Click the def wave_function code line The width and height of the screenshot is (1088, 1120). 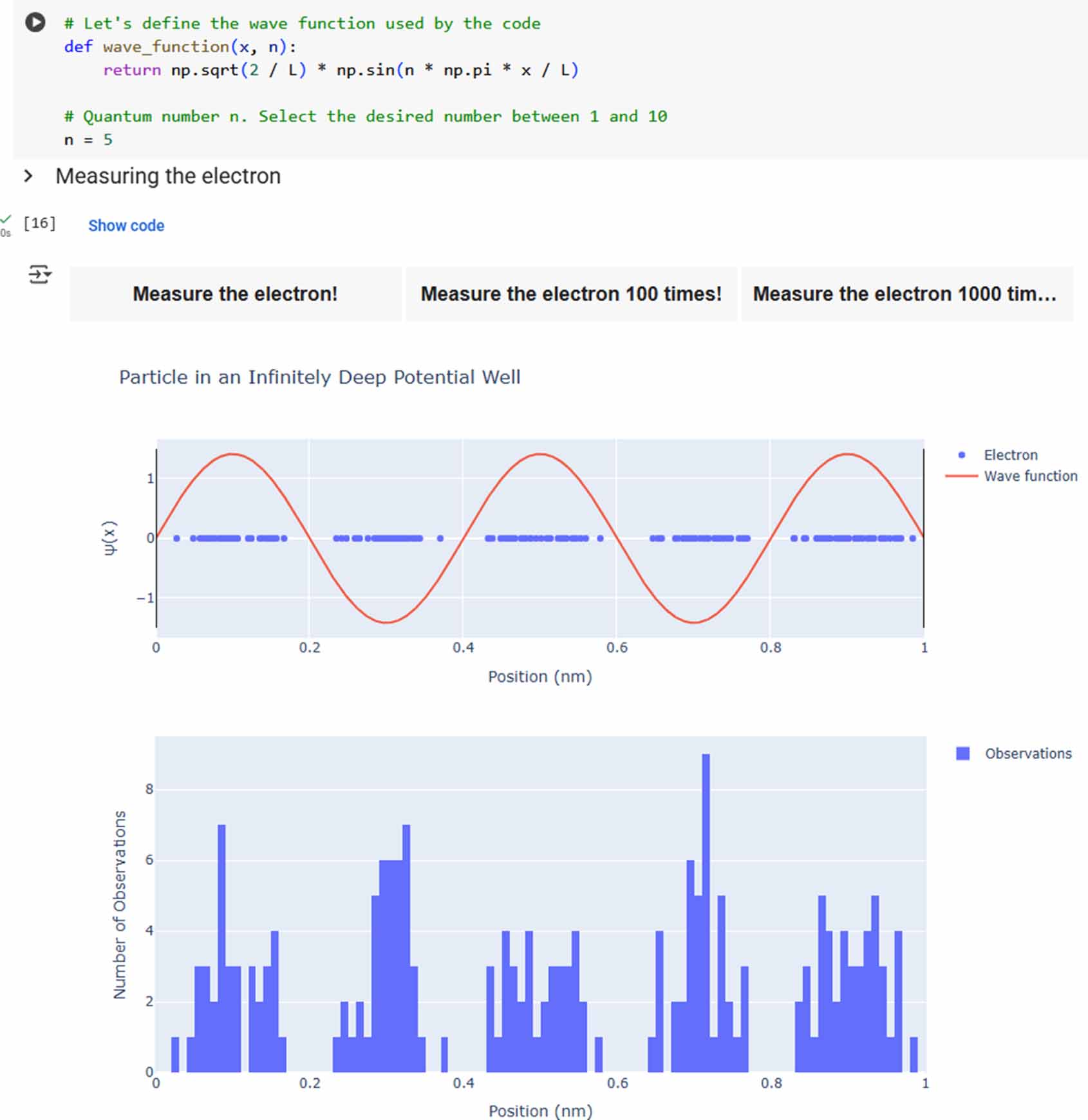[180, 46]
